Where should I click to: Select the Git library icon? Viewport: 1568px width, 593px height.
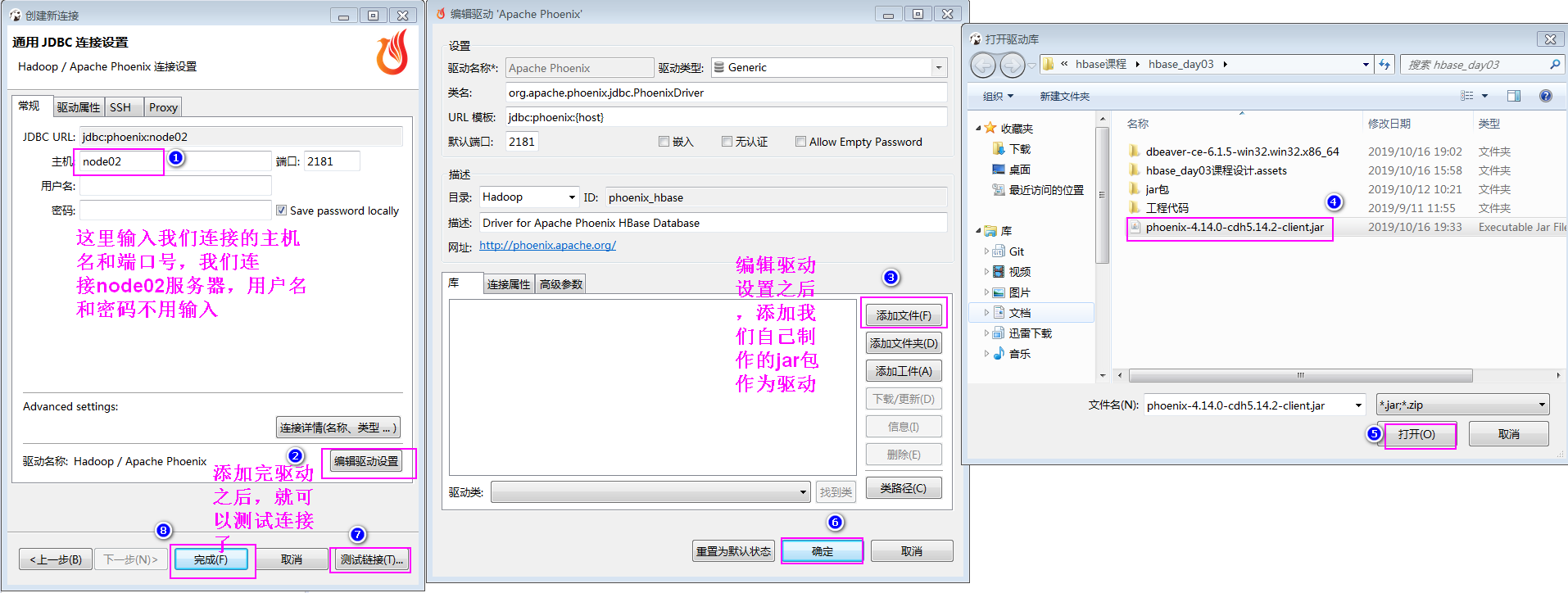pyautogui.click(x=999, y=251)
